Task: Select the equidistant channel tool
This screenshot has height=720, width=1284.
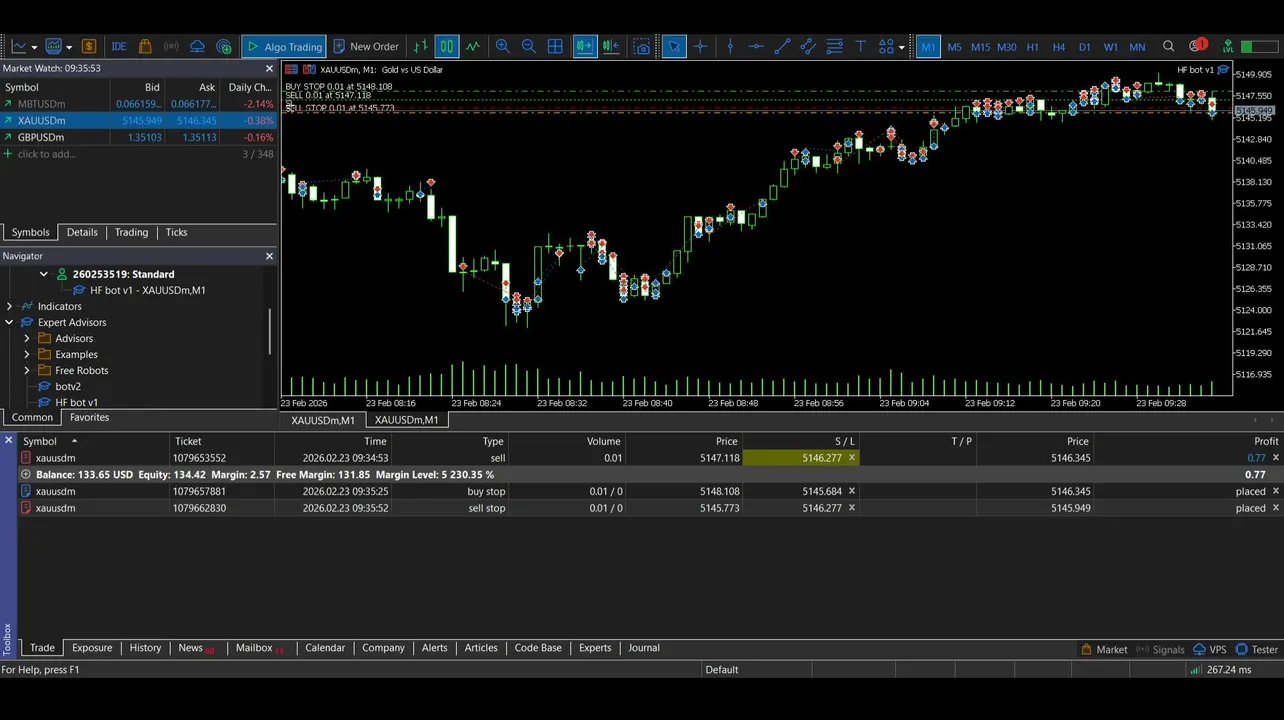Action: tap(808, 46)
